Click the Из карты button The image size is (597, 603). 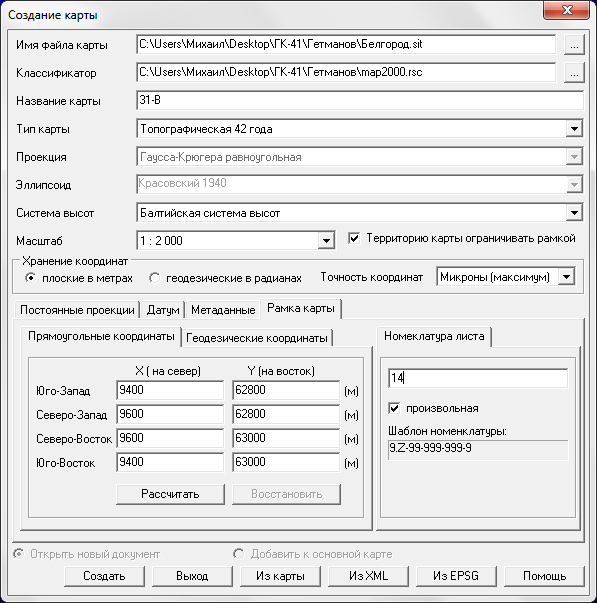(x=280, y=576)
